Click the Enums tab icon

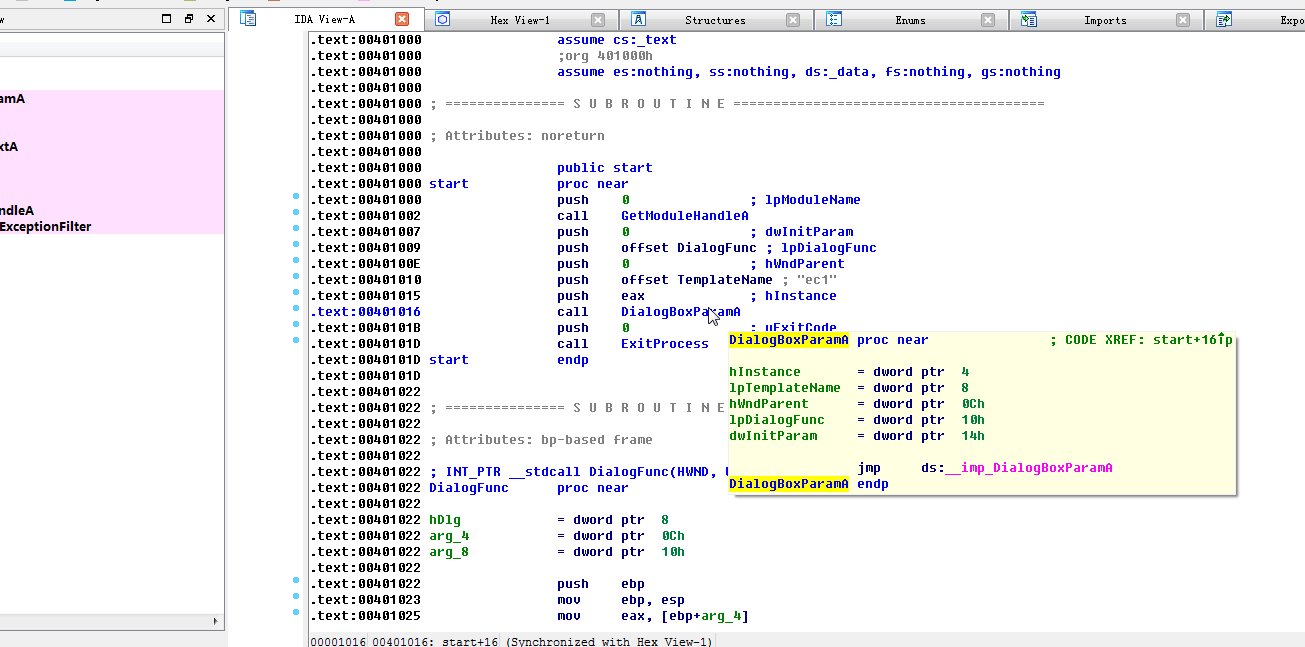point(833,19)
